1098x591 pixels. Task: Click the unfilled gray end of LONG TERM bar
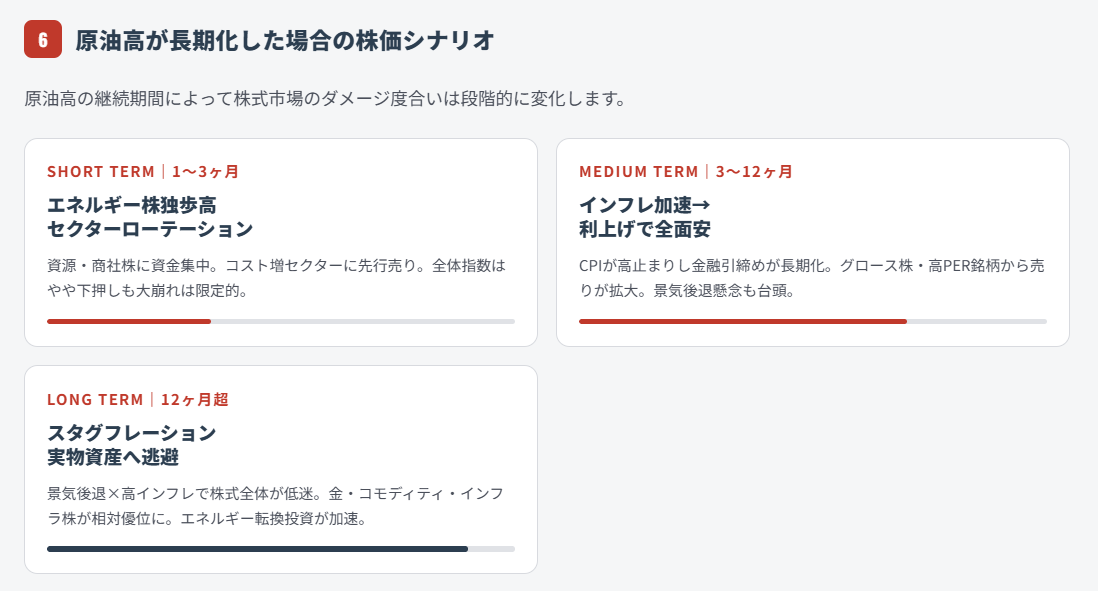tap(491, 549)
